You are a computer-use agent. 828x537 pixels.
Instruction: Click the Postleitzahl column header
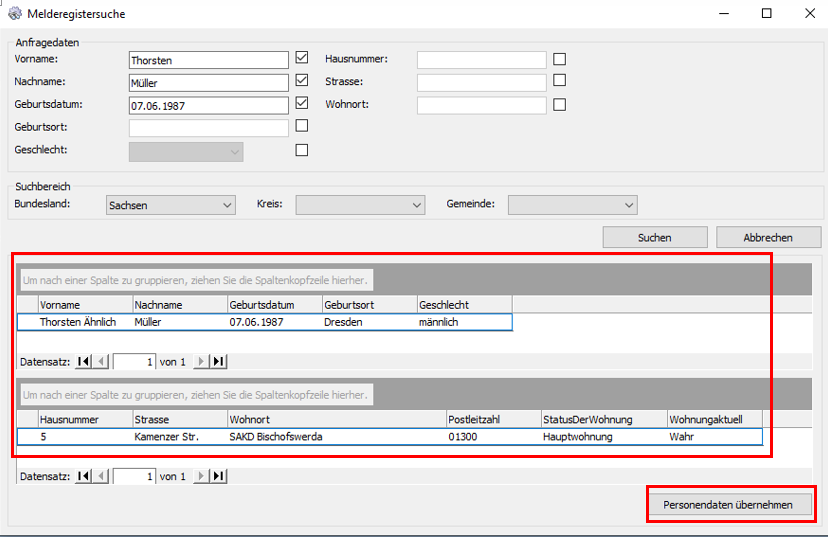pyautogui.click(x=492, y=420)
